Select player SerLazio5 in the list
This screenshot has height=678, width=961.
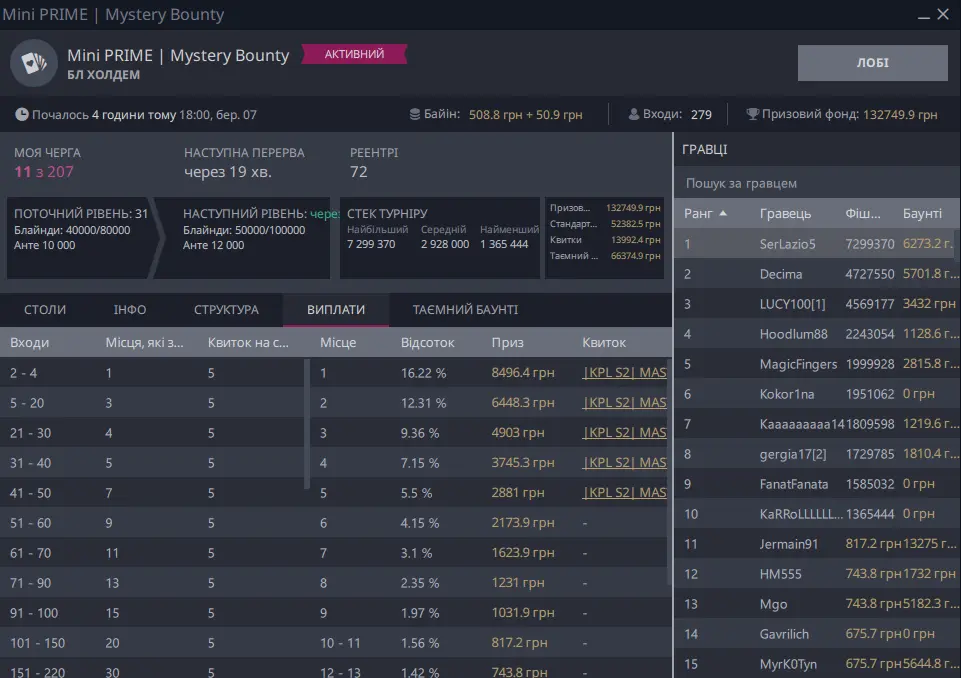(787, 244)
